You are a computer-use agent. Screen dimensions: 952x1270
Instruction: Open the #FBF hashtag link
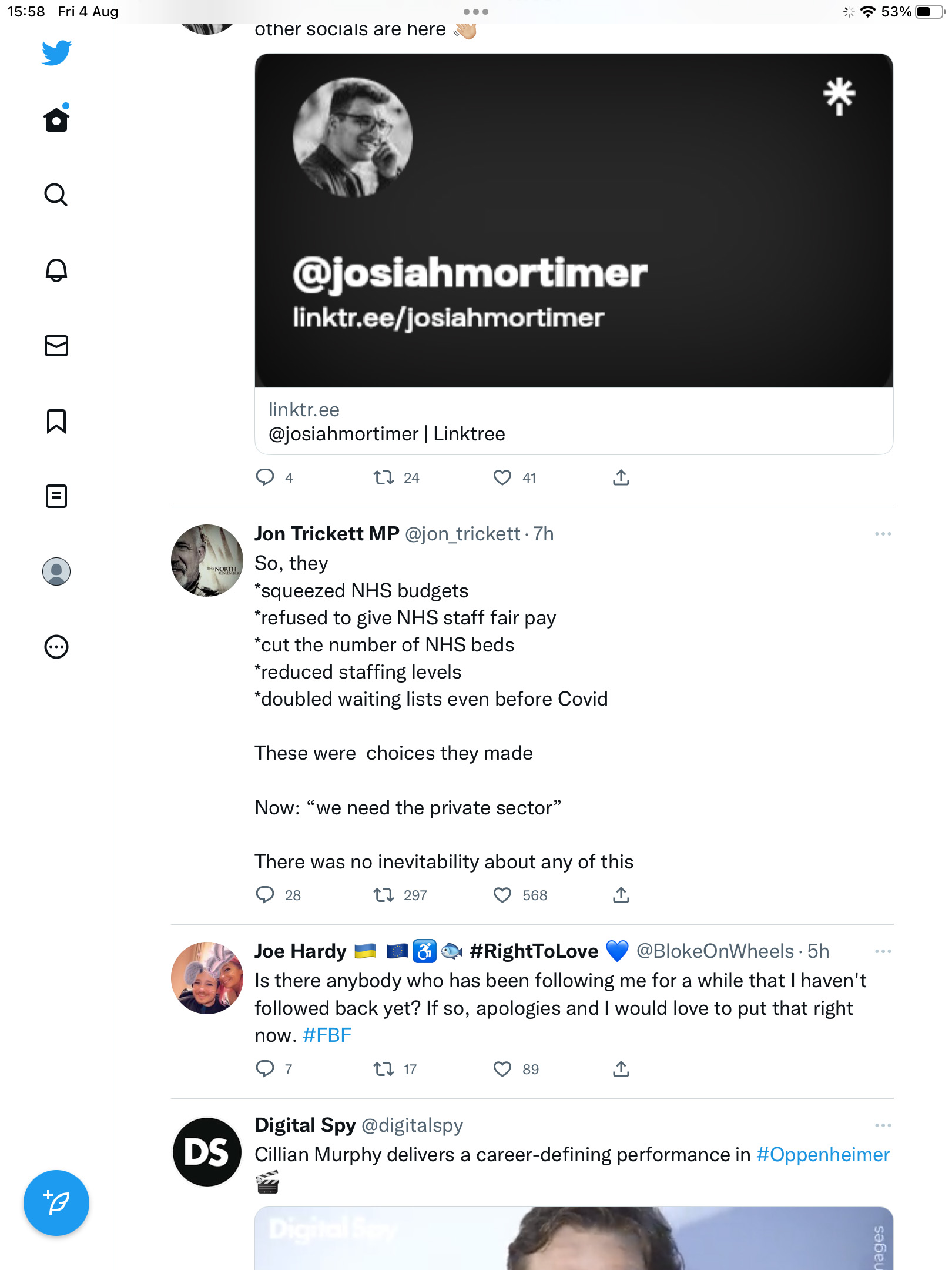pos(327,1035)
